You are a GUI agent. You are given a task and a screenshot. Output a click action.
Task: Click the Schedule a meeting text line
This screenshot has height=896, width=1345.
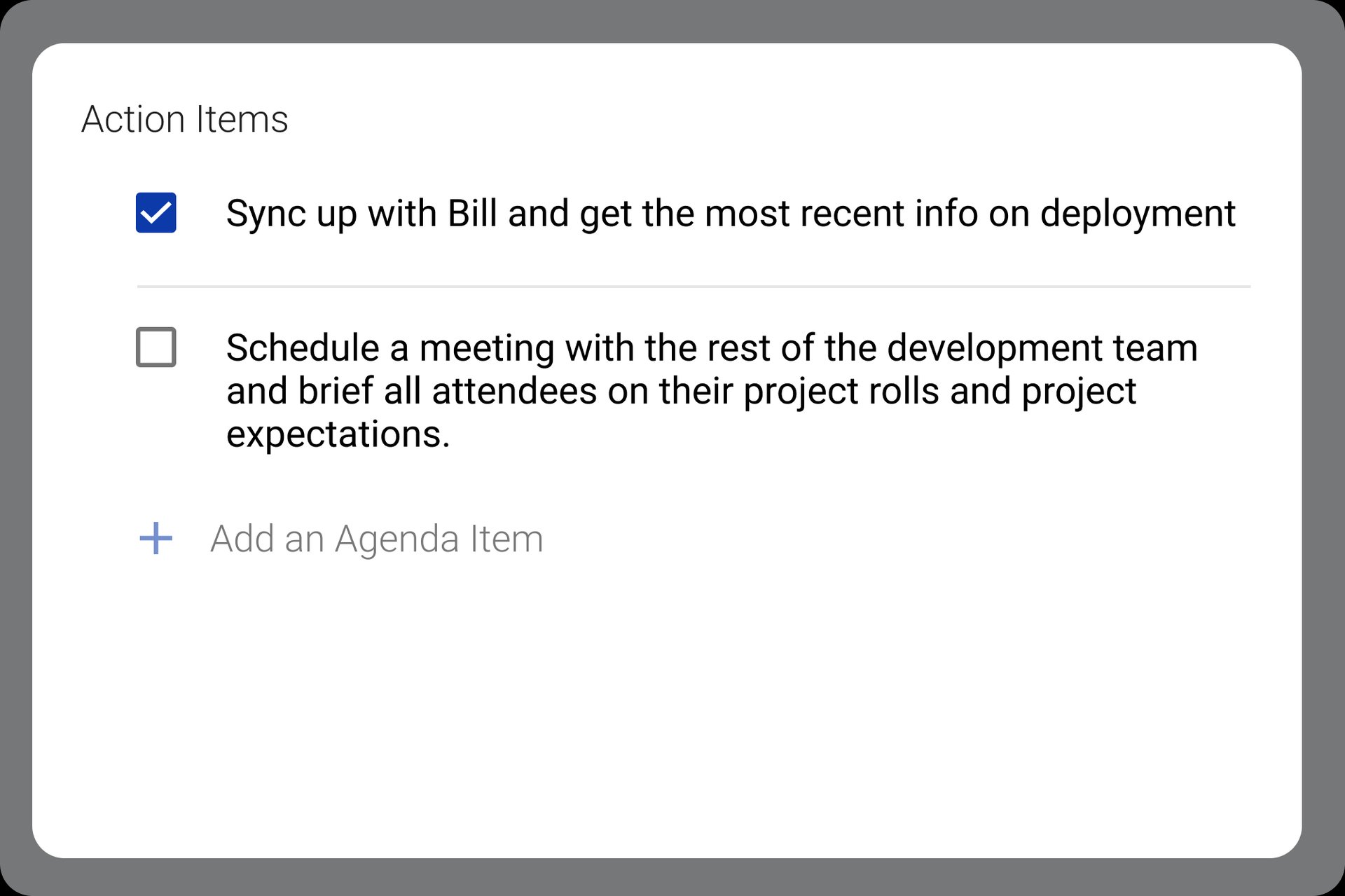pos(712,348)
